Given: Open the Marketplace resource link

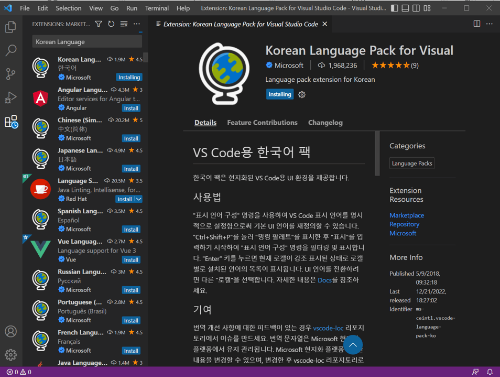Looking at the screenshot, I should 407,215.
